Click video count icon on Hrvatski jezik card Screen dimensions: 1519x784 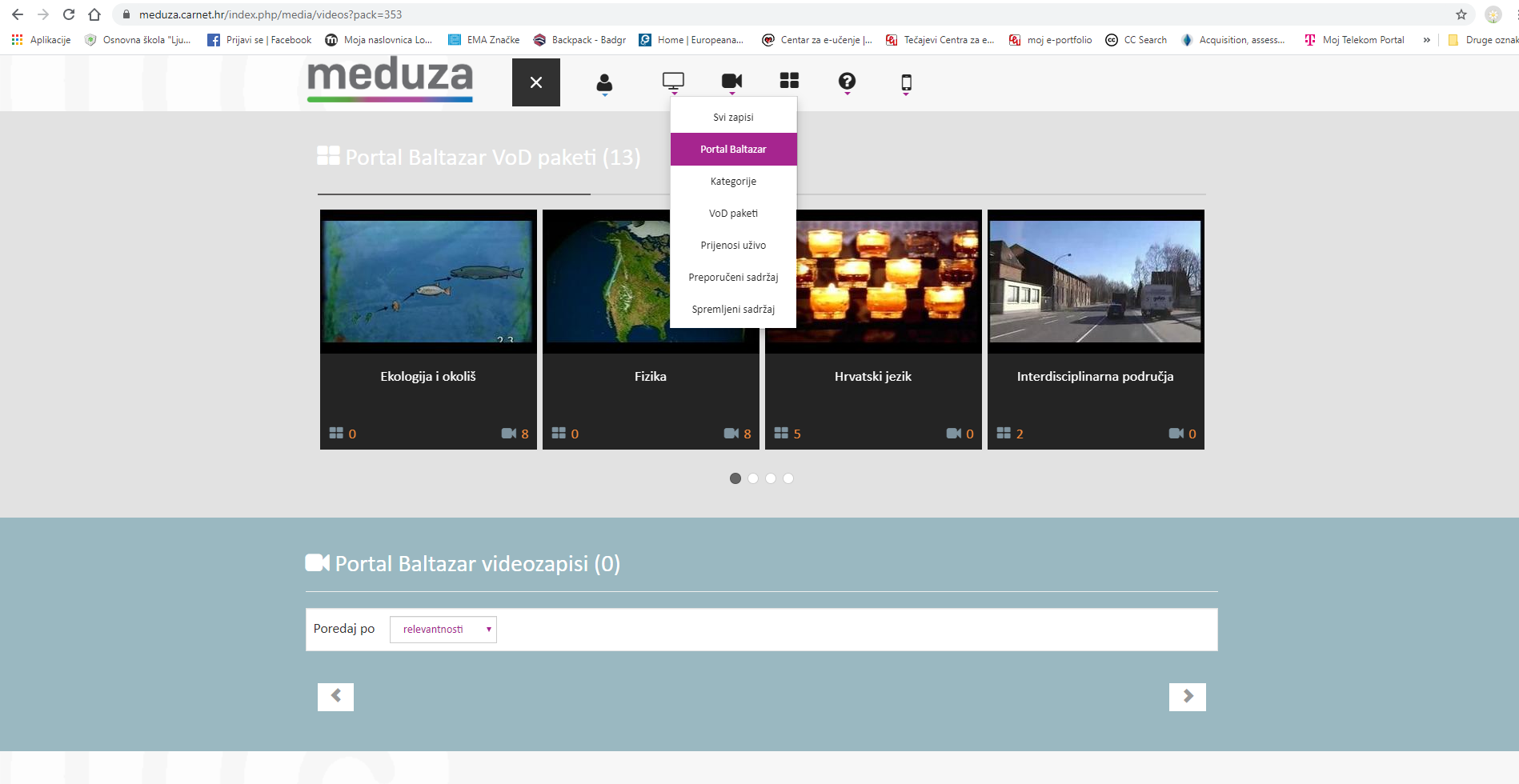(954, 433)
